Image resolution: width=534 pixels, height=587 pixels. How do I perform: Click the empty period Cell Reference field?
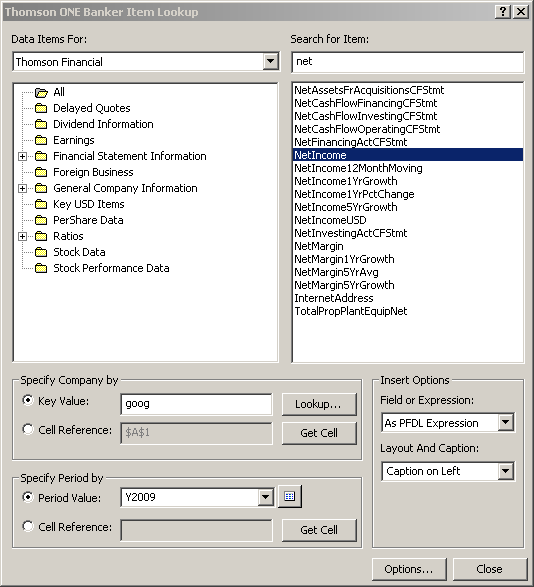[196, 530]
